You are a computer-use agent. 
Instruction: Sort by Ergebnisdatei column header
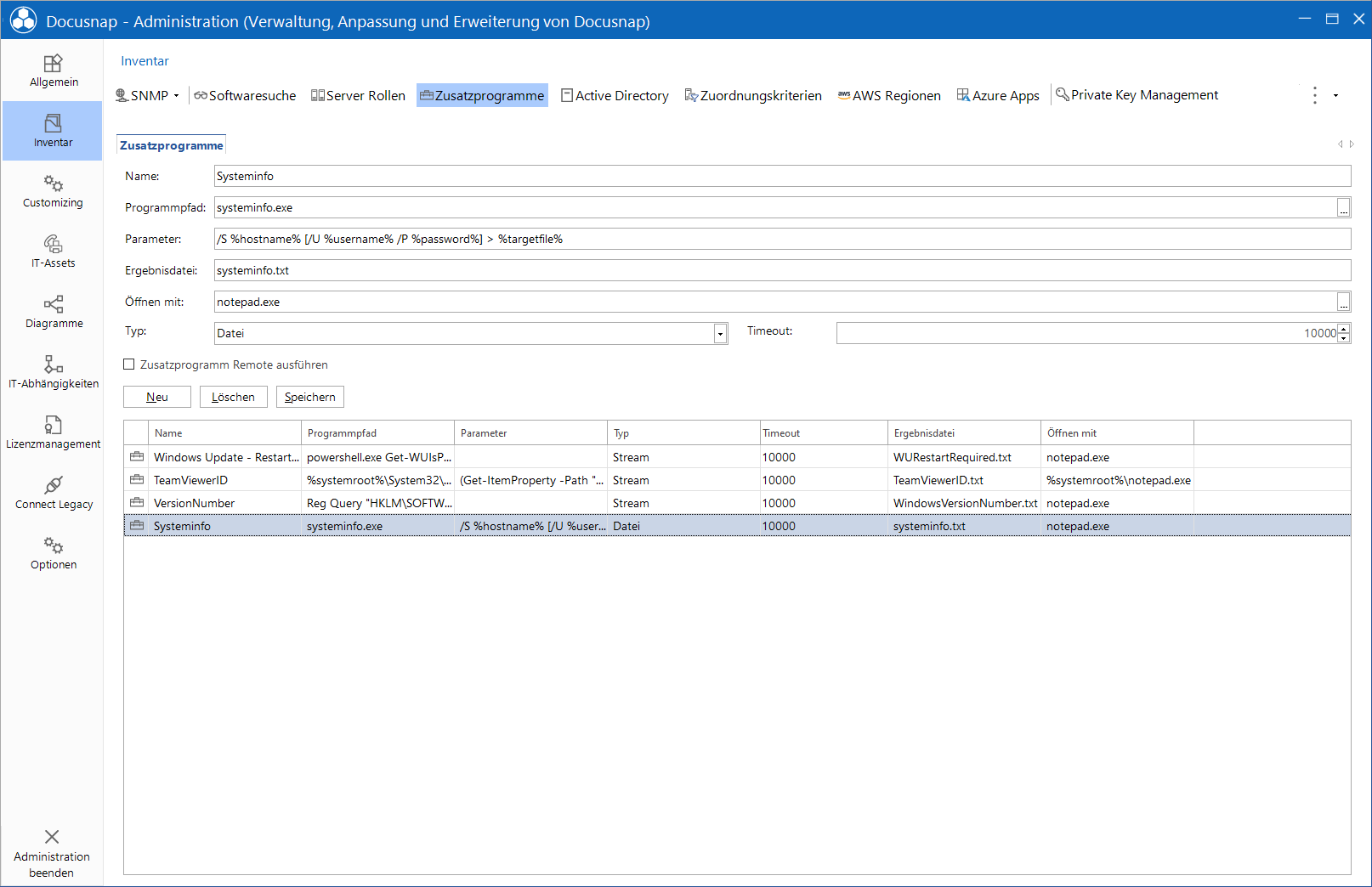[x=965, y=433]
